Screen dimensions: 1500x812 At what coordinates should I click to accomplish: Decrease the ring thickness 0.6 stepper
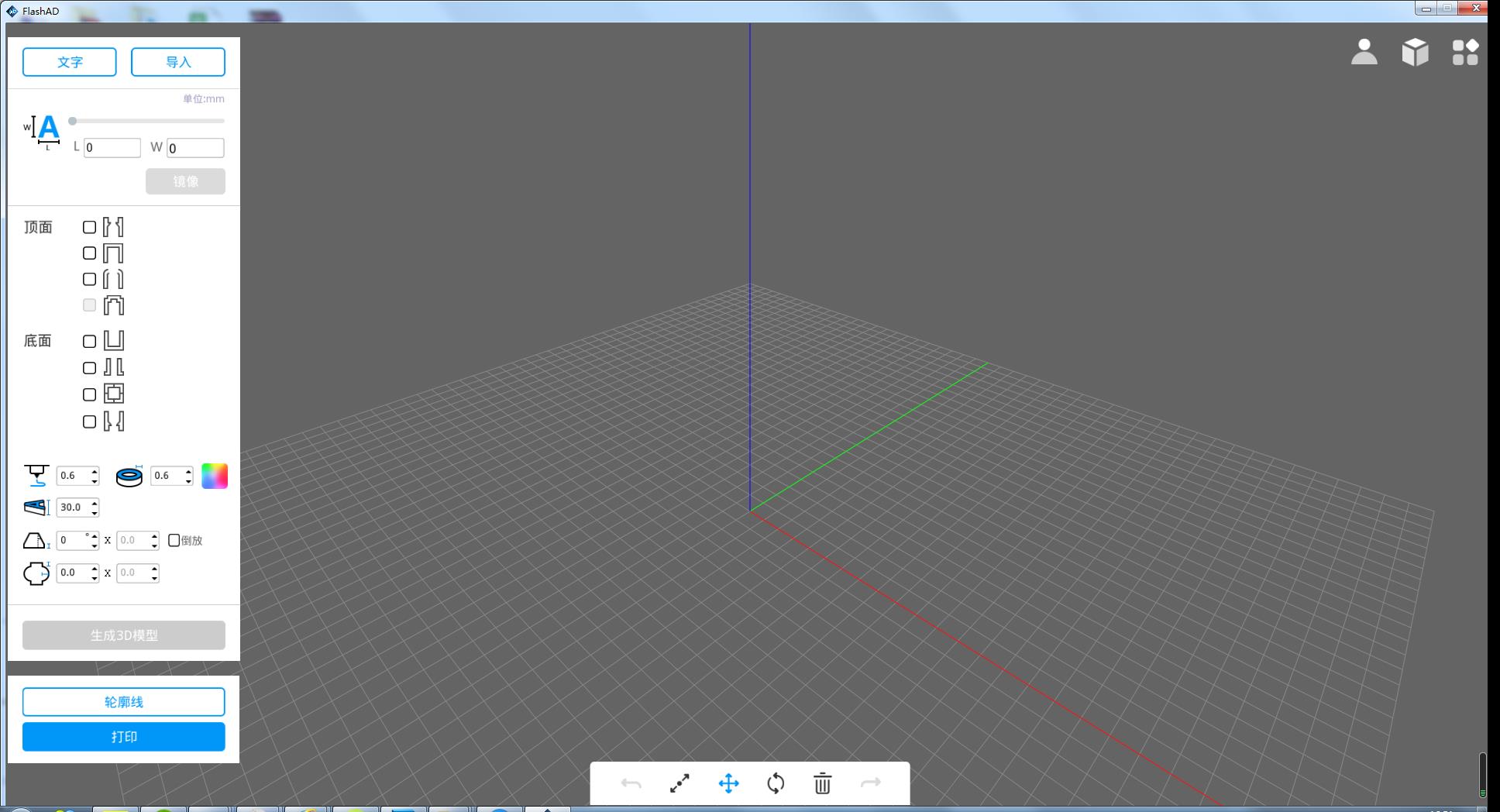pos(188,481)
